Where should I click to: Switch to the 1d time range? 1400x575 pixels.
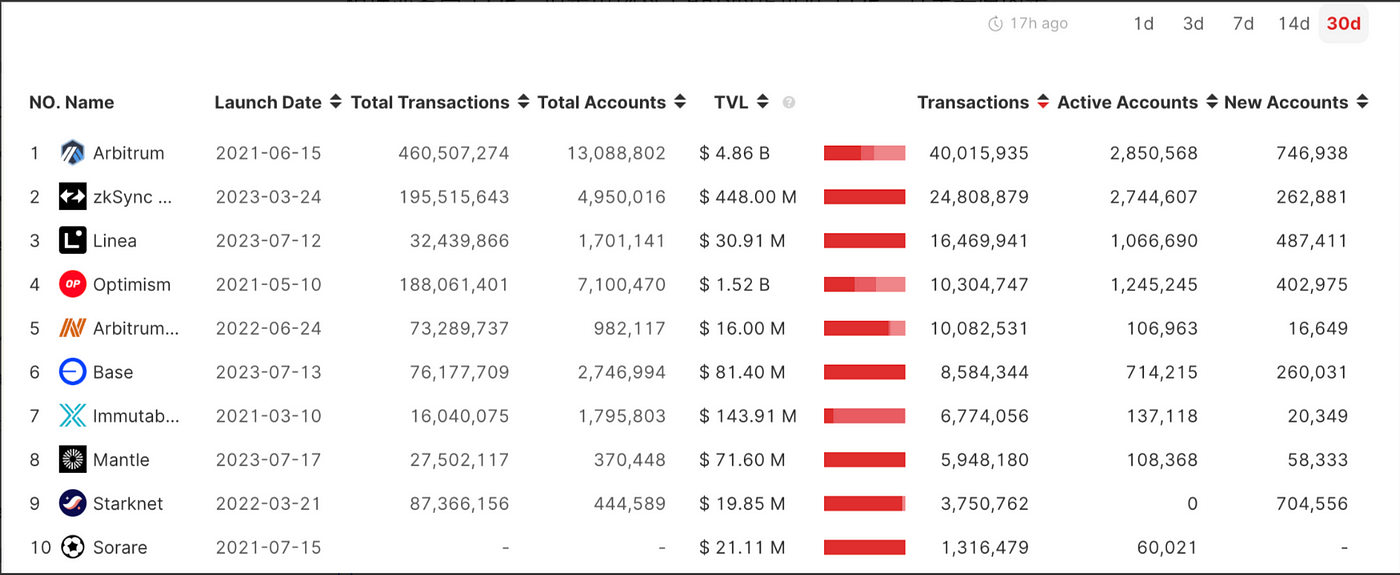(x=1144, y=24)
